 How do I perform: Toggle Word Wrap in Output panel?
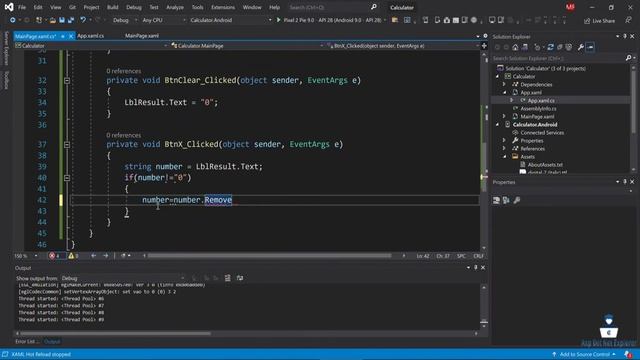coord(240,278)
